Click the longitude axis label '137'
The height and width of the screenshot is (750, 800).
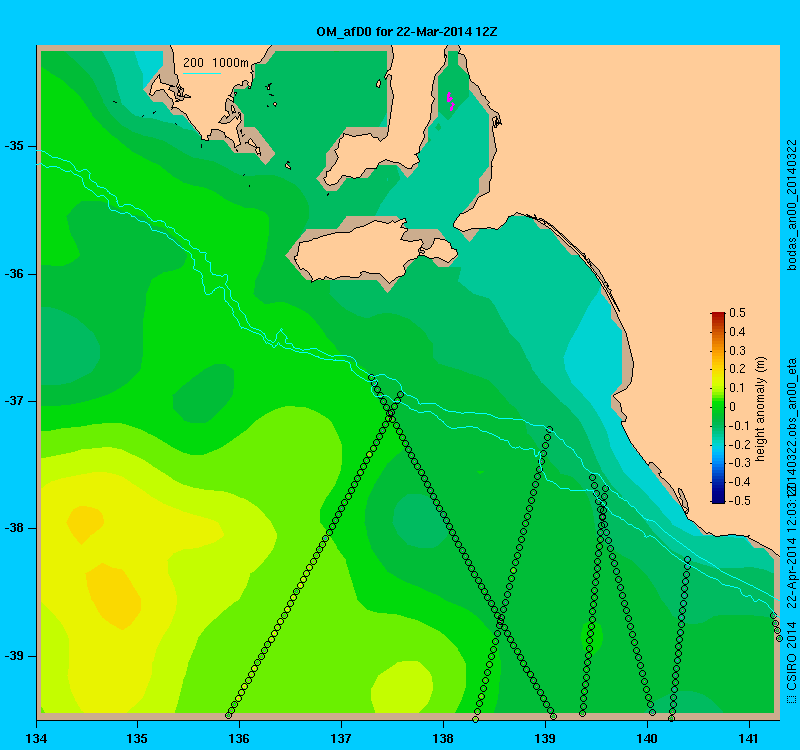click(341, 738)
